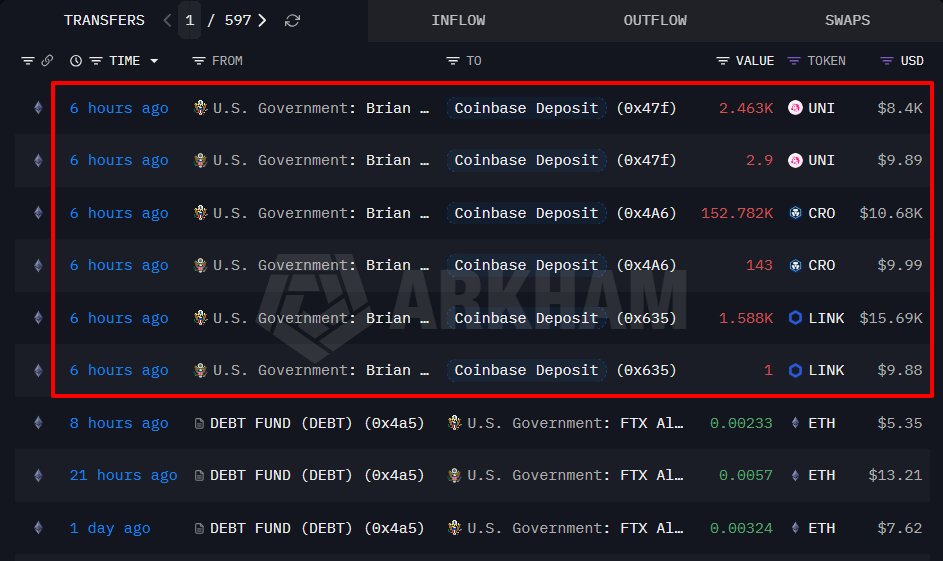The image size is (943, 561).
Task: Open the filter icon left of link column
Action: (28, 61)
